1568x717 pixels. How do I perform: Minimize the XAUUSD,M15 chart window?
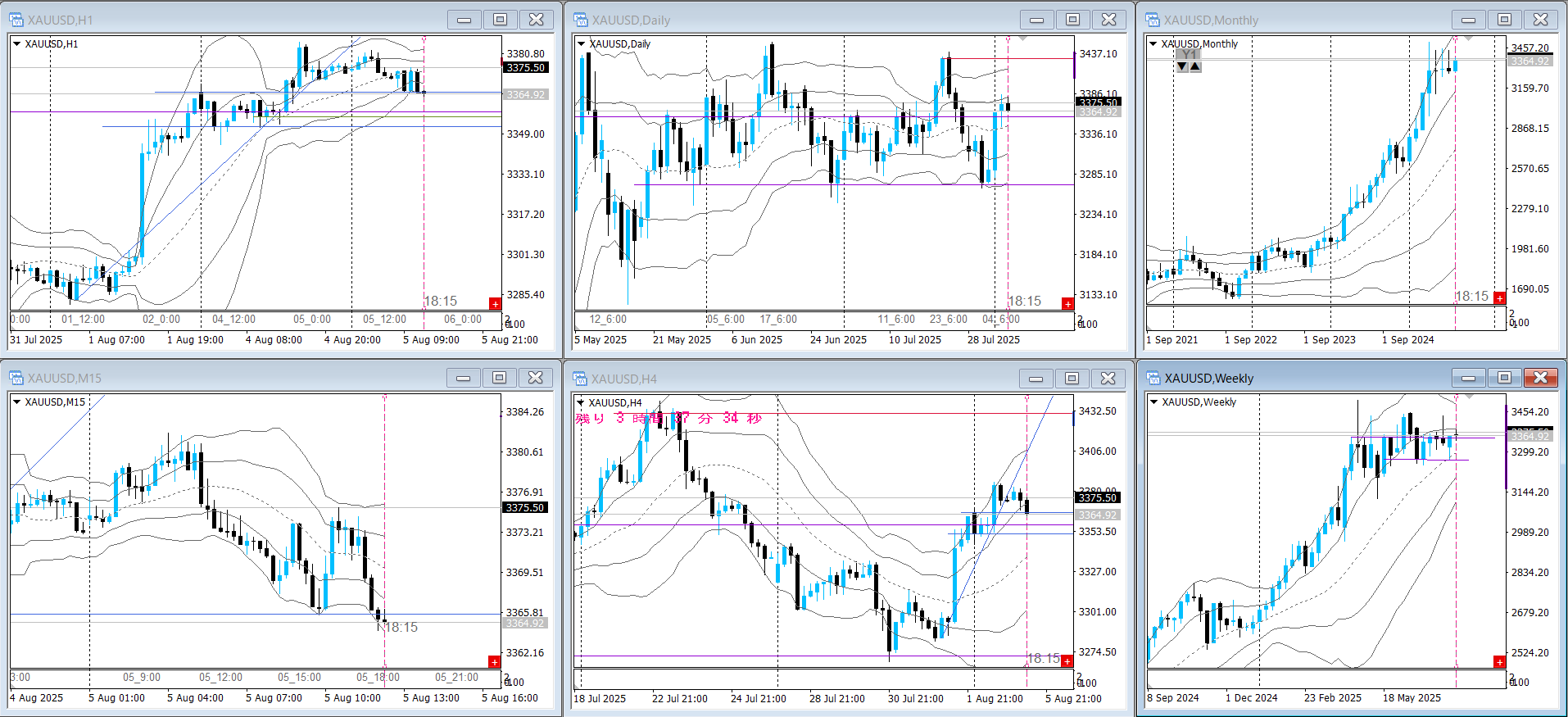click(463, 378)
